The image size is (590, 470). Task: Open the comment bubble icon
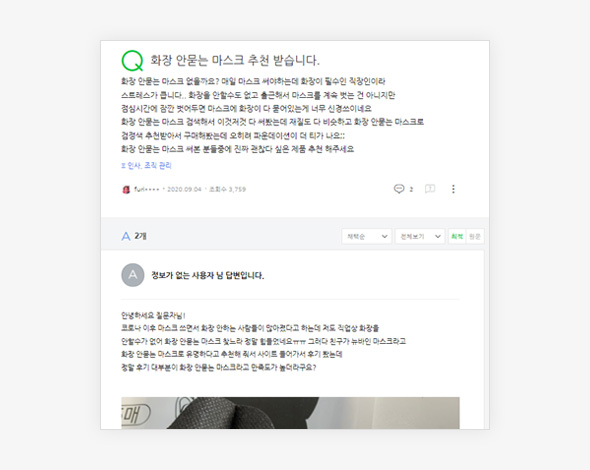point(398,189)
